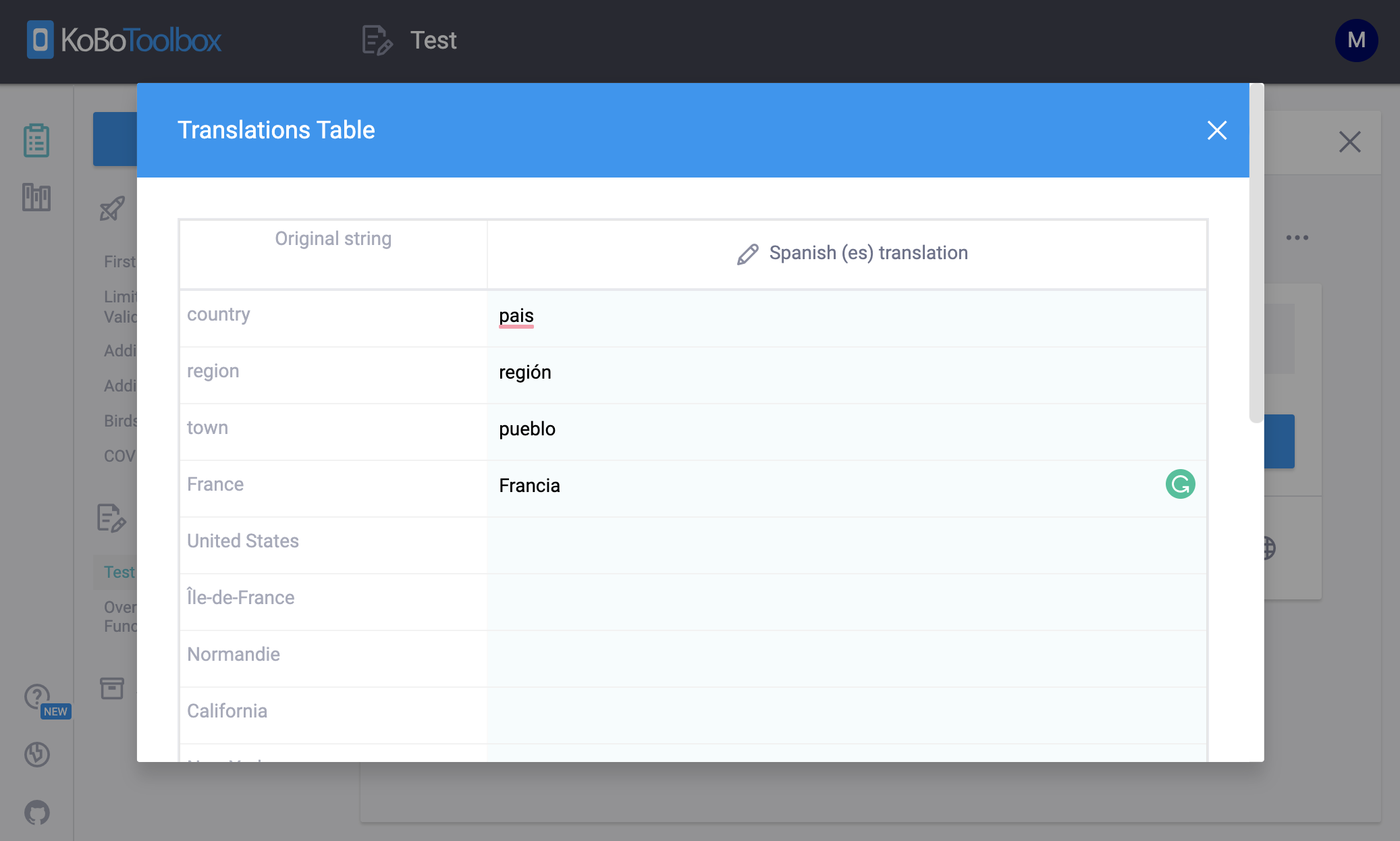1400x841 pixels.
Task: Click the Grammarly icon in Francia row
Action: click(x=1180, y=484)
